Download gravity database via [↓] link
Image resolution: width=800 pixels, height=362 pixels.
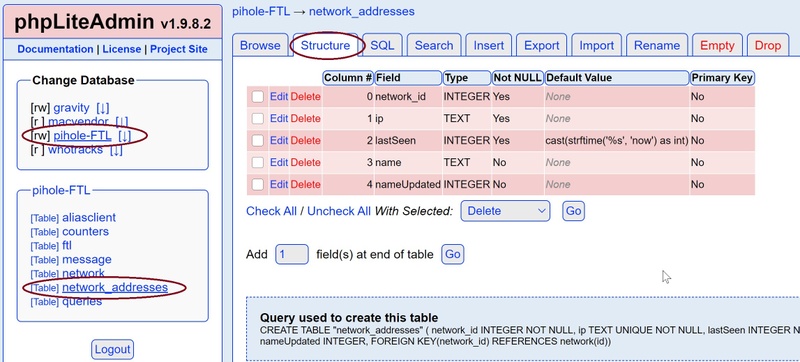click(x=103, y=108)
